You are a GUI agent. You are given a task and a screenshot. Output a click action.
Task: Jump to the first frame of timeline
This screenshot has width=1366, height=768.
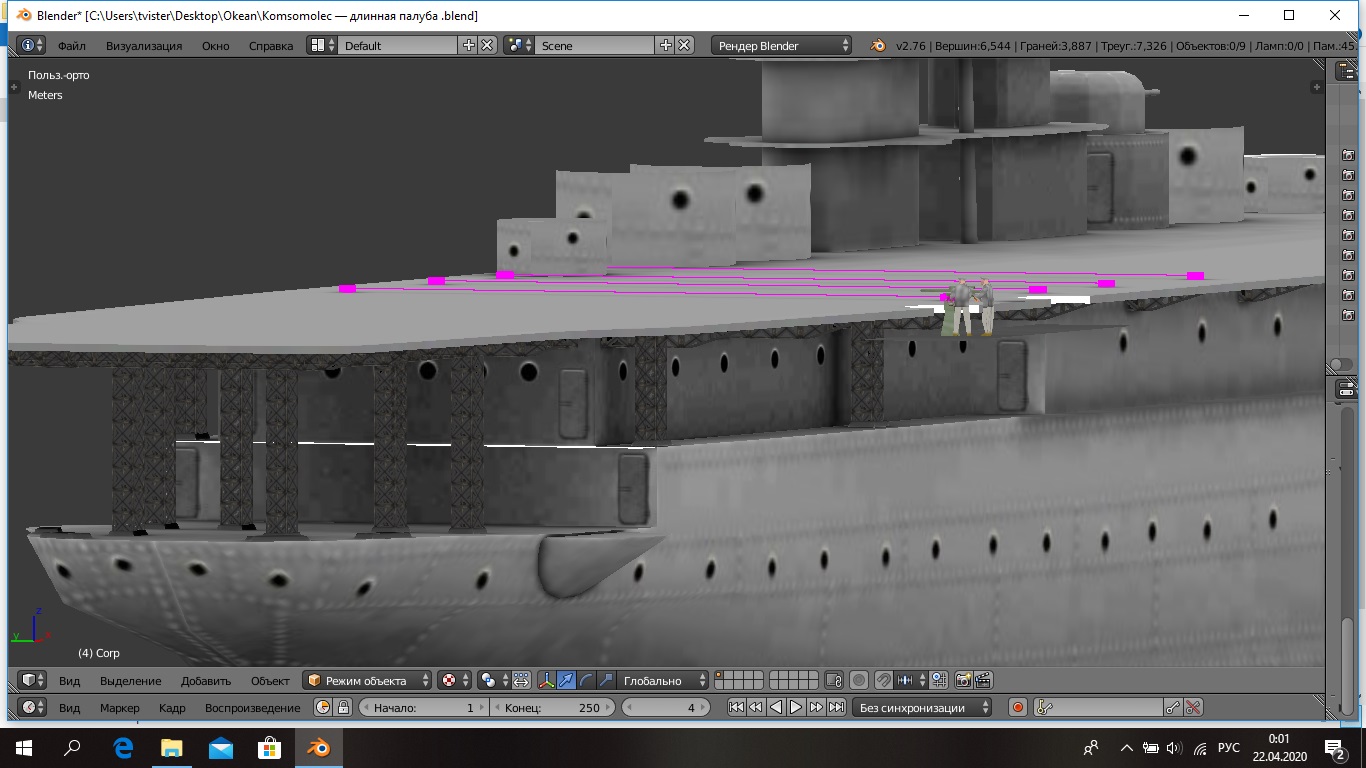click(x=736, y=707)
